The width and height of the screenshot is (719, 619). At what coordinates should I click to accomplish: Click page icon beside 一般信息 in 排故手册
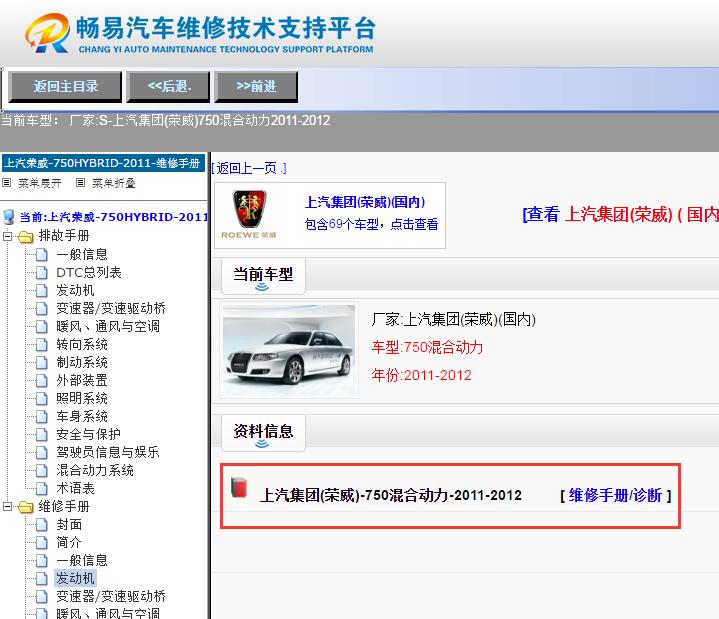click(42, 255)
